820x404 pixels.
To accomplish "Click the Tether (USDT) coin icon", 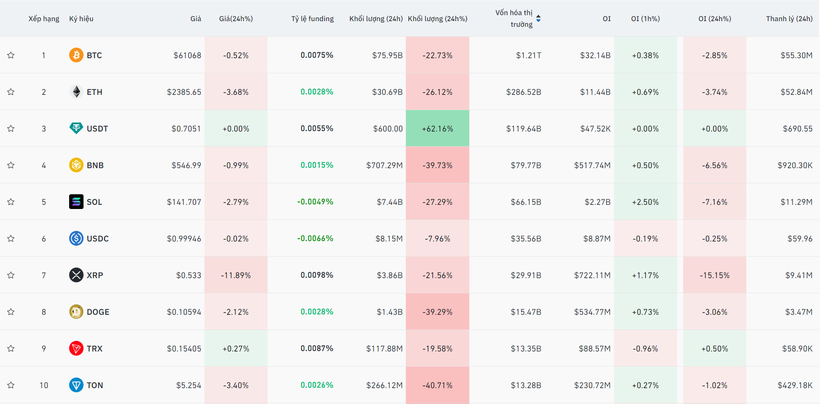I will [76, 129].
